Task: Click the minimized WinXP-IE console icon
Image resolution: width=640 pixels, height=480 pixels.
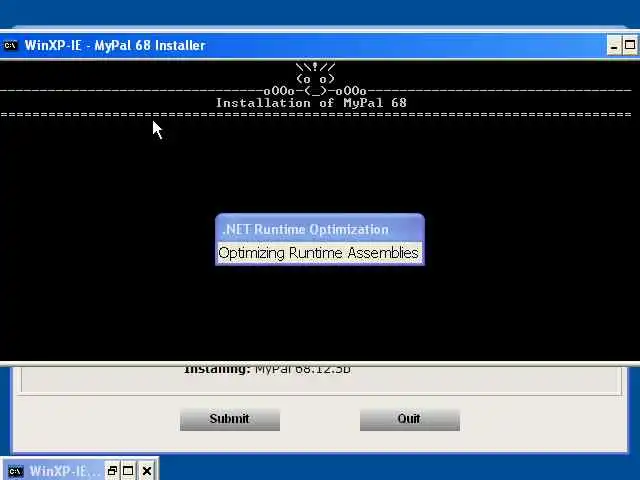Action: point(16,471)
